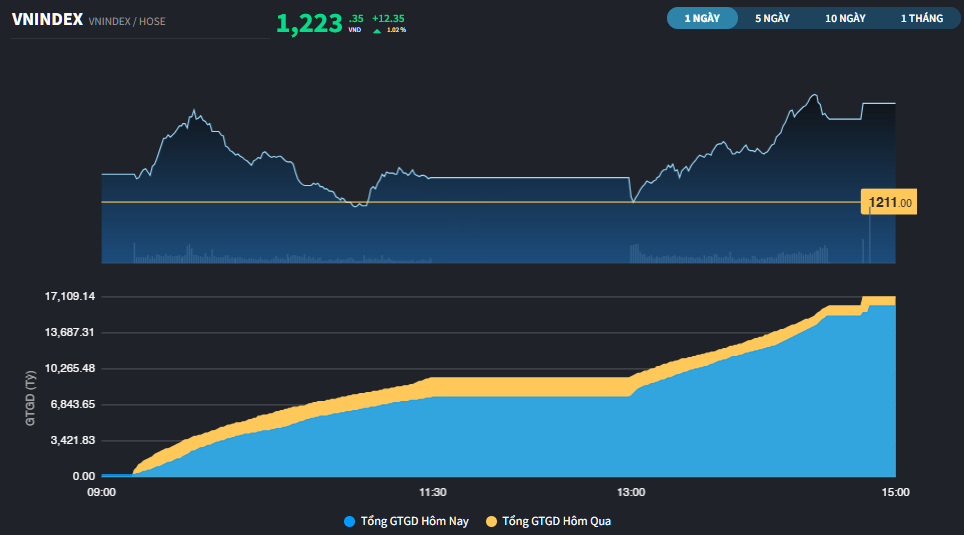This screenshot has height=535, width=964.
Task: Switch to the 10 NGÀY timeframe
Action: coord(845,18)
